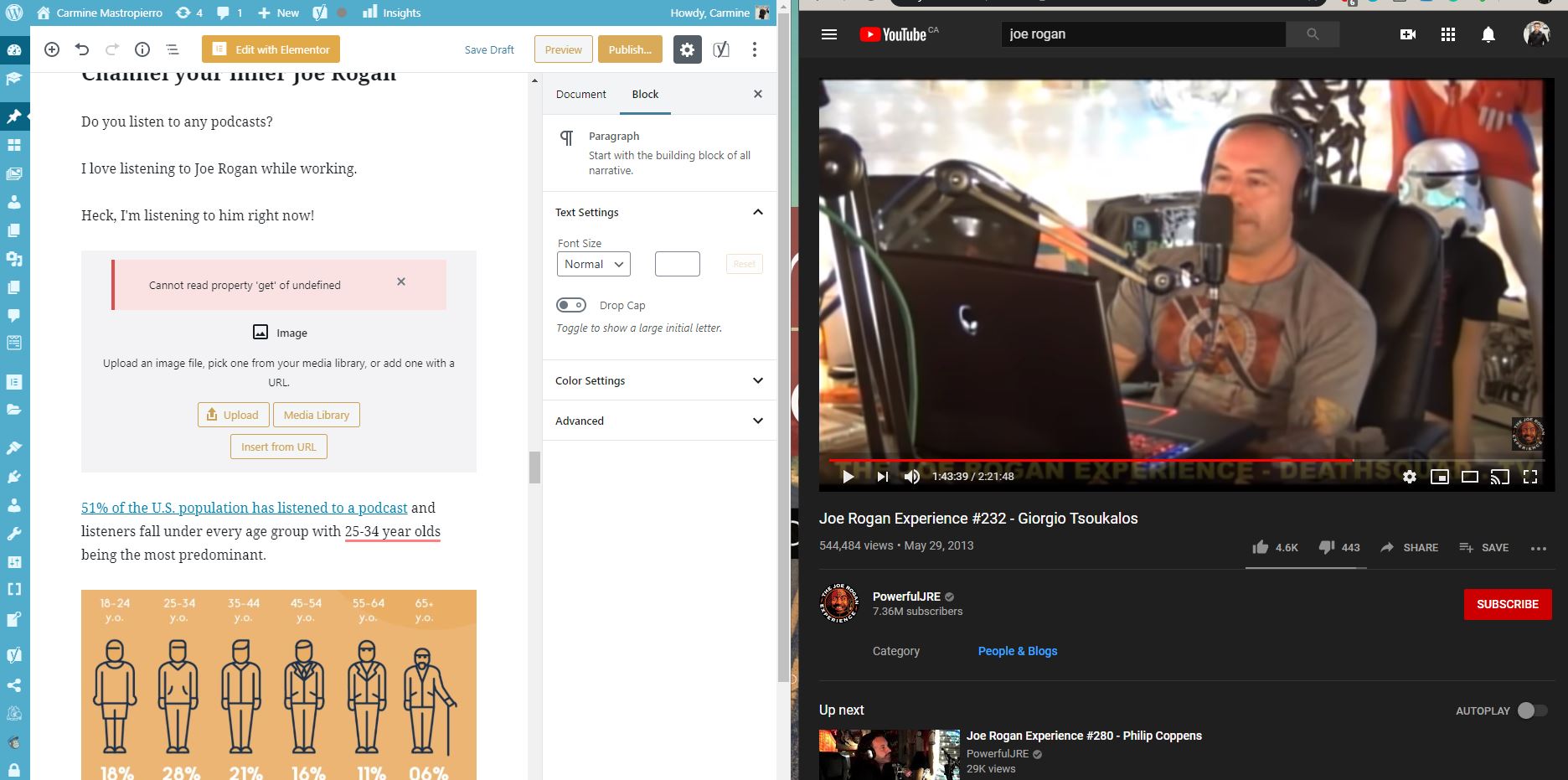
Task: Open the updates counter showing 4
Action: click(x=189, y=13)
